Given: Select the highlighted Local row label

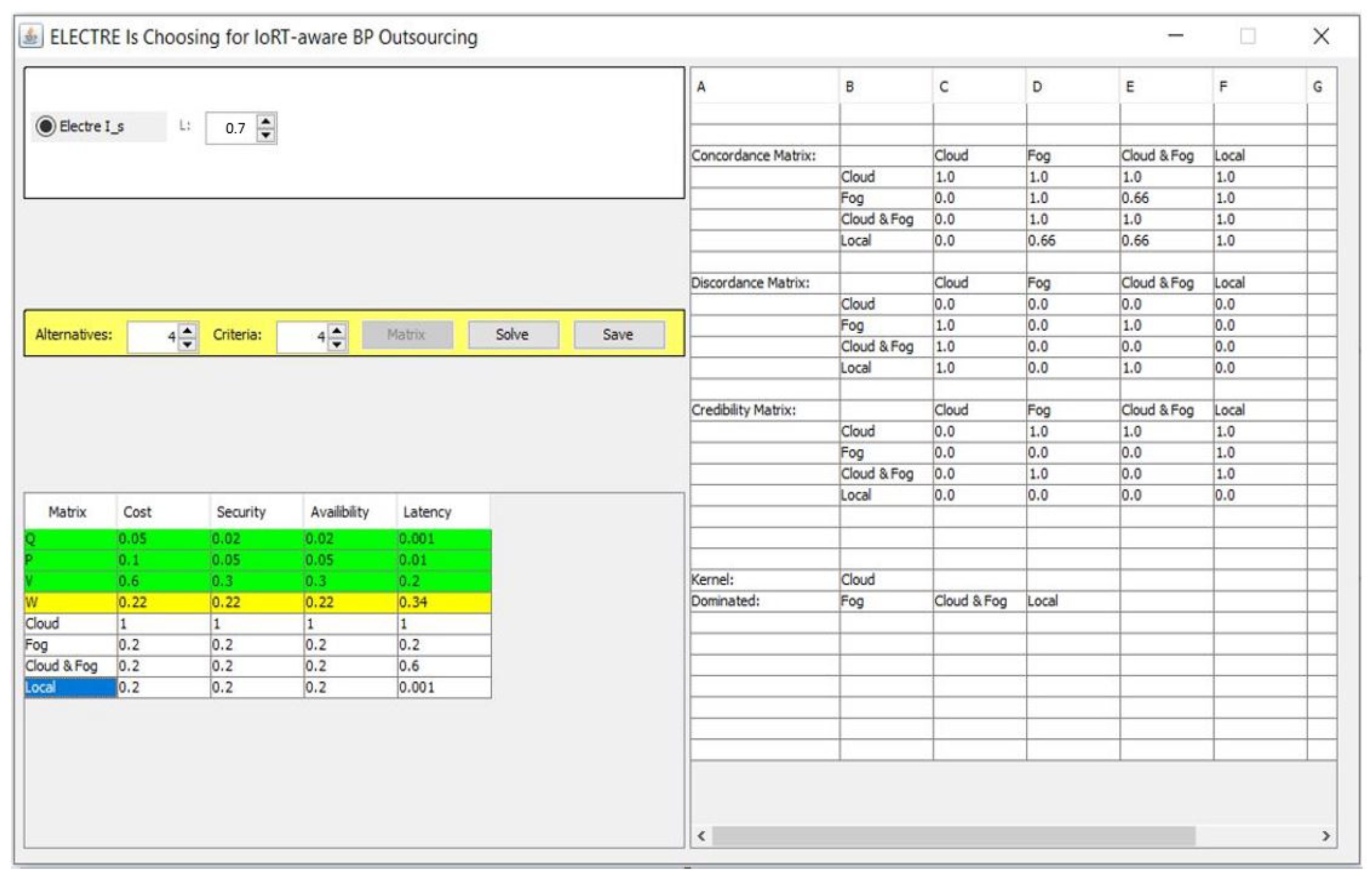Looking at the screenshot, I should (70, 687).
